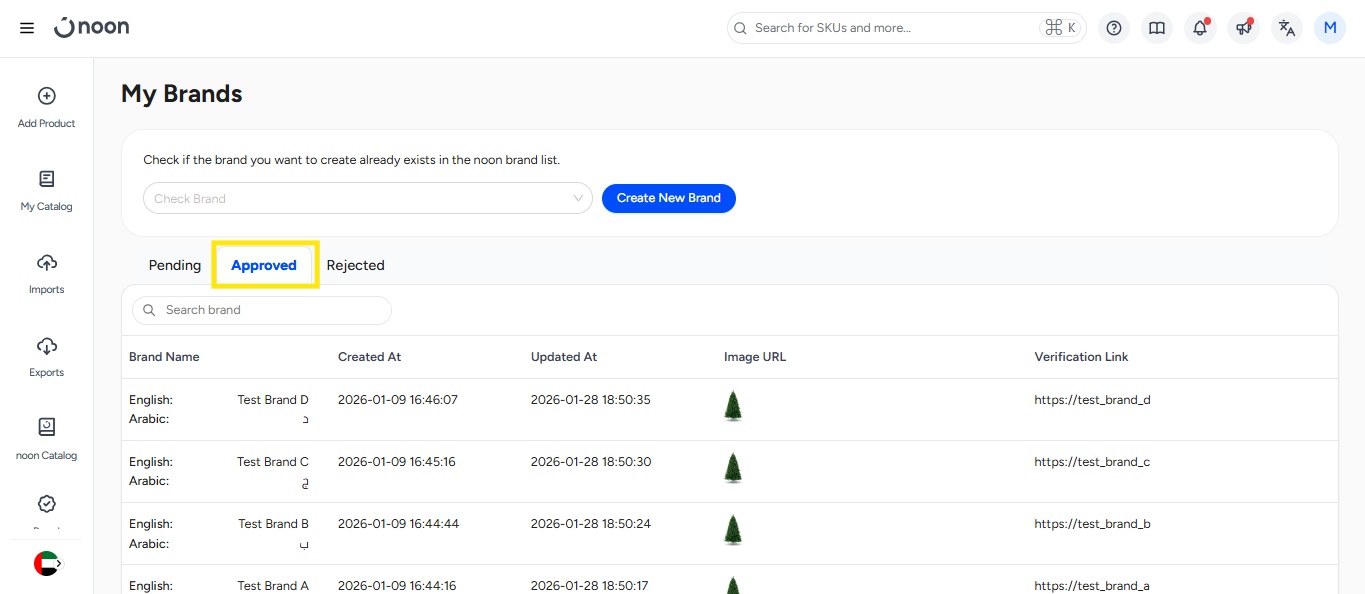The image size is (1365, 594).
Task: Click the Create New Brand button
Action: [668, 198]
